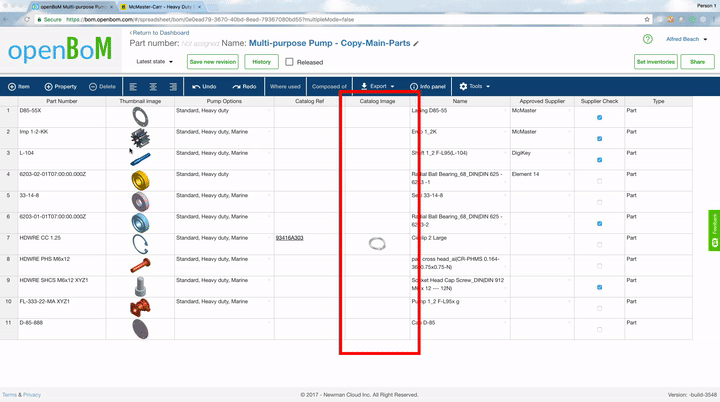This screenshot has width=720, height=402.
Task: Click Set inventories button
Action: point(655,62)
